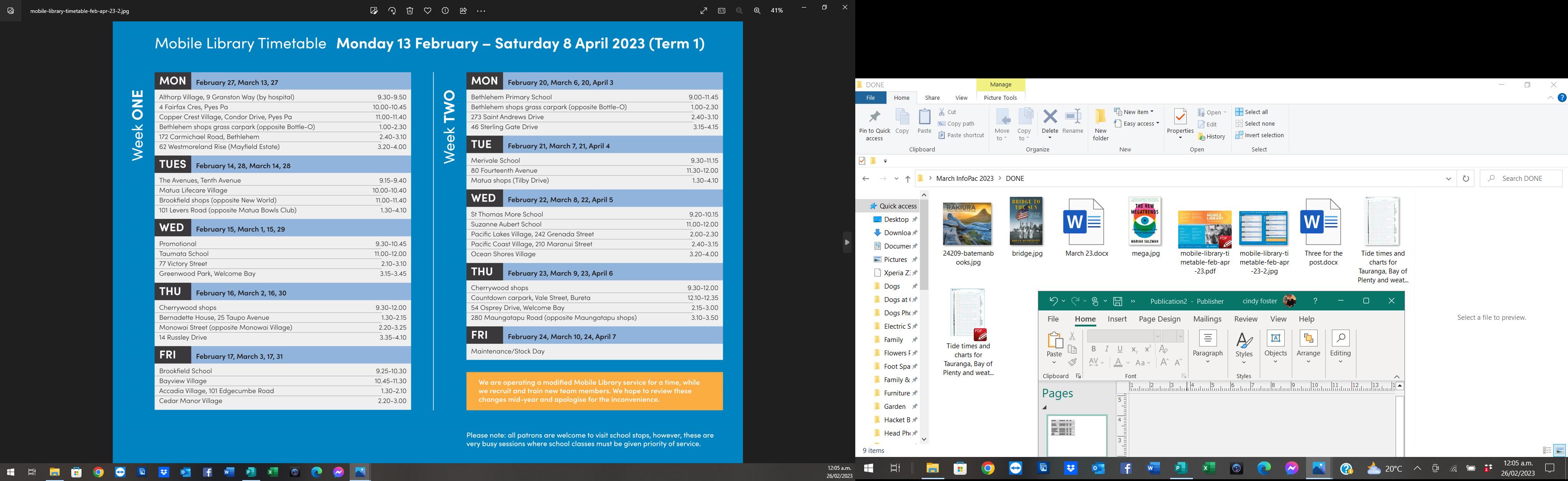Undo the last action in Publisher
This screenshot has height=481, width=1568.
pos(1053,302)
